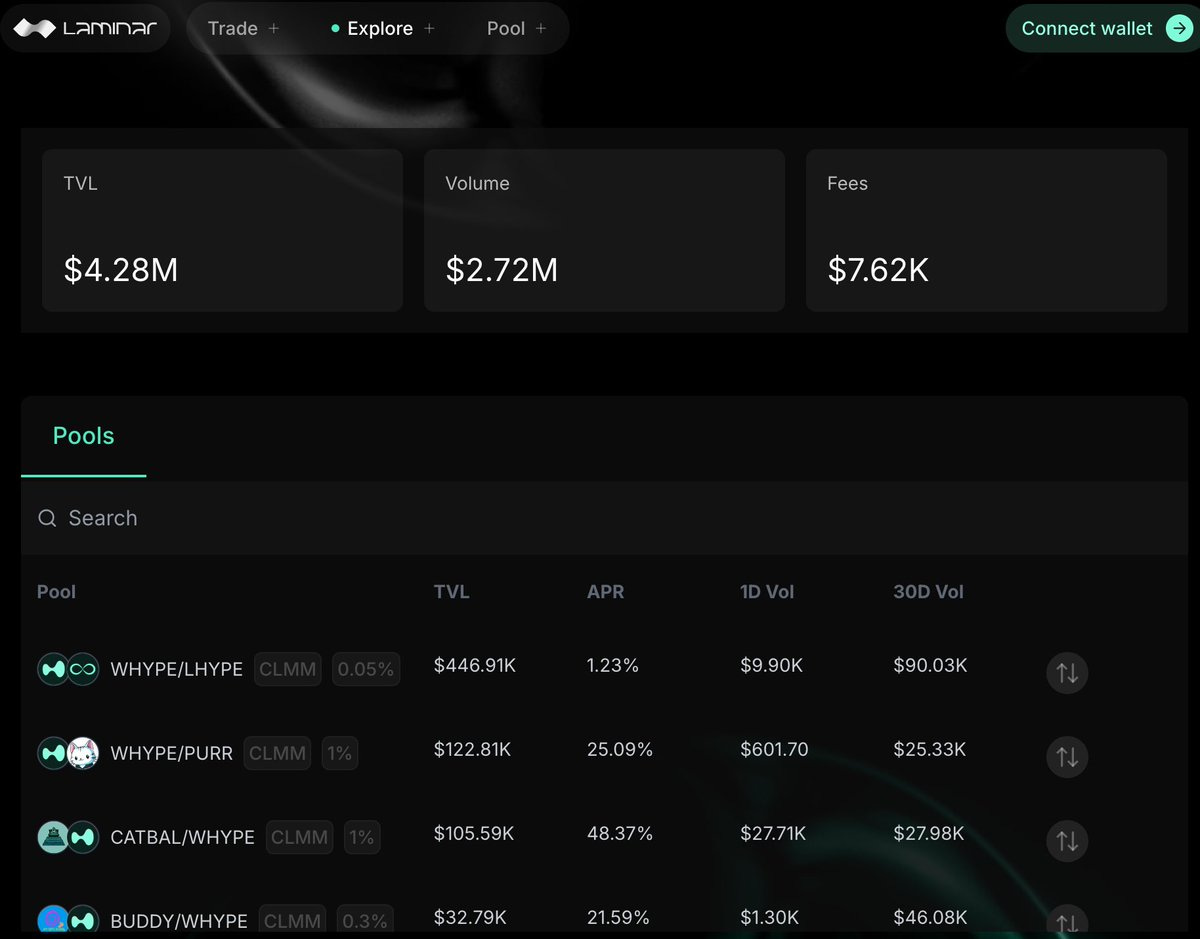The image size is (1200, 939).
Task: Click the Fees $7.62K summary card
Action: 986,230
